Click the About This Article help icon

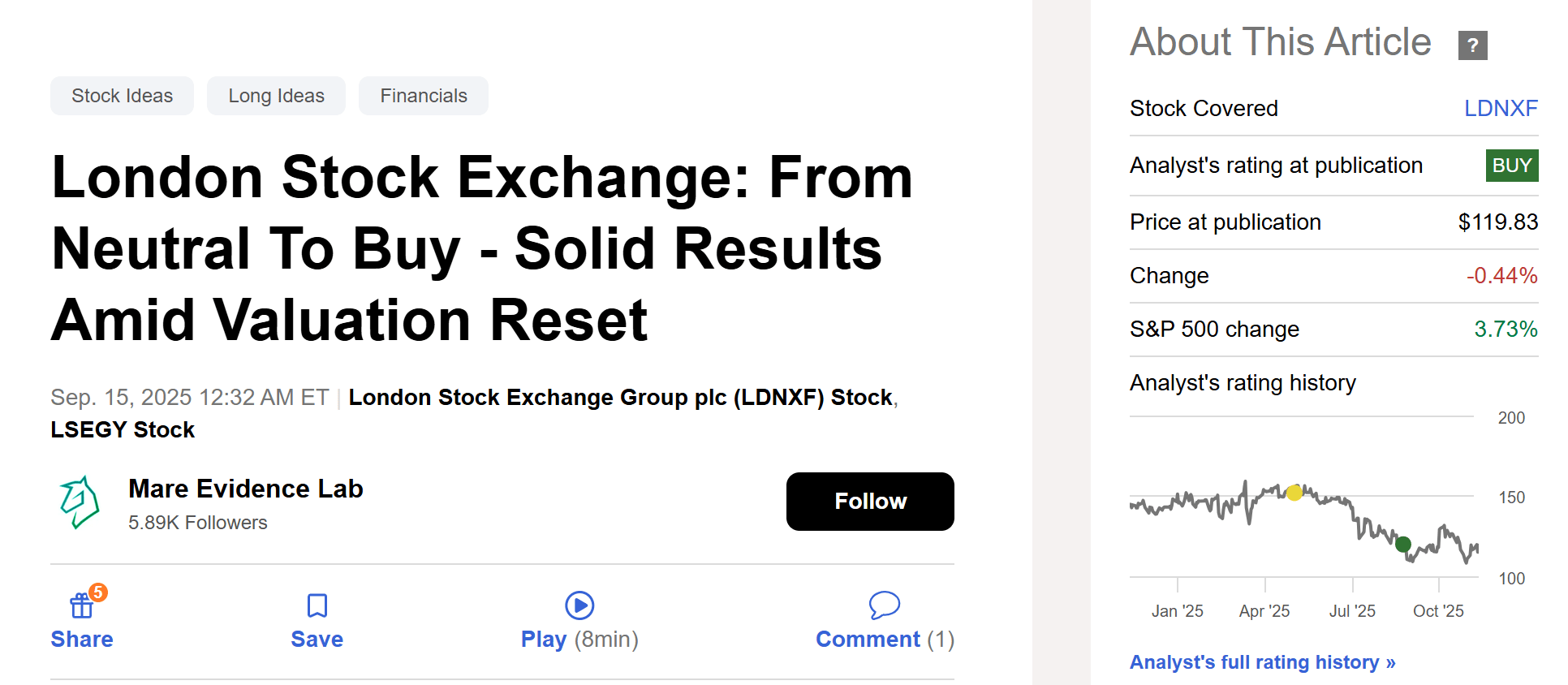pyautogui.click(x=1471, y=45)
